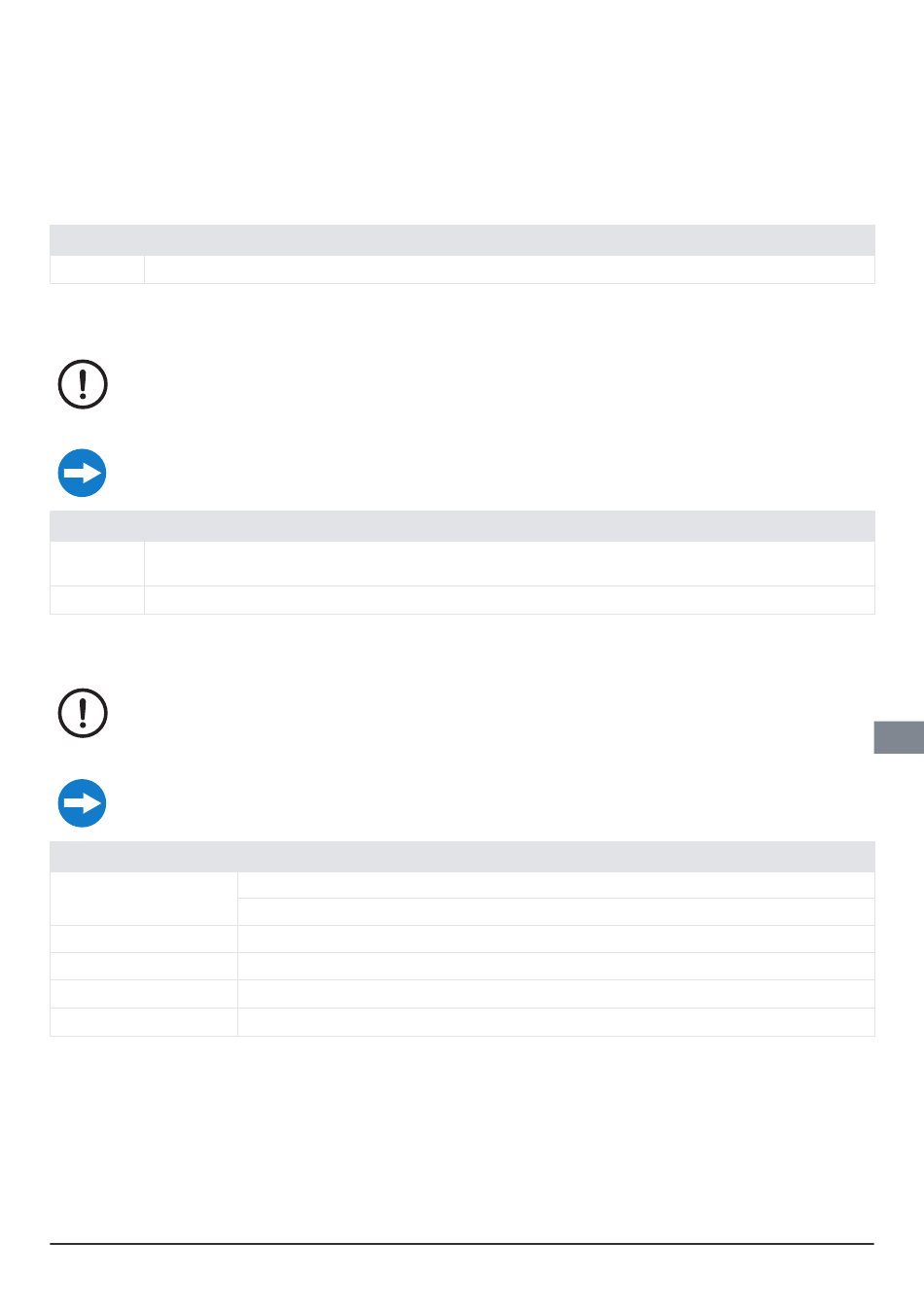Screen dimensions: 924x1311
Task: Click the gray header of the third table
Action: click(462, 857)
